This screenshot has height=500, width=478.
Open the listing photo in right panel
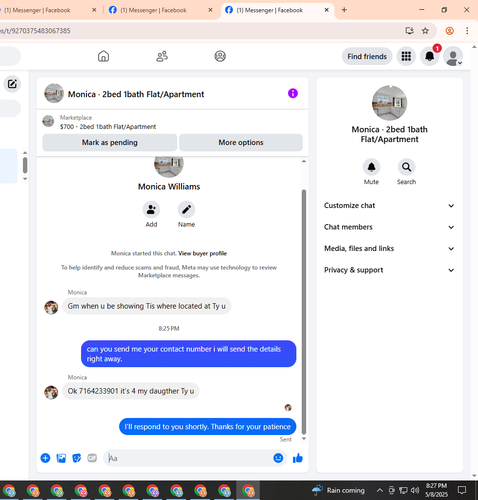(389, 103)
